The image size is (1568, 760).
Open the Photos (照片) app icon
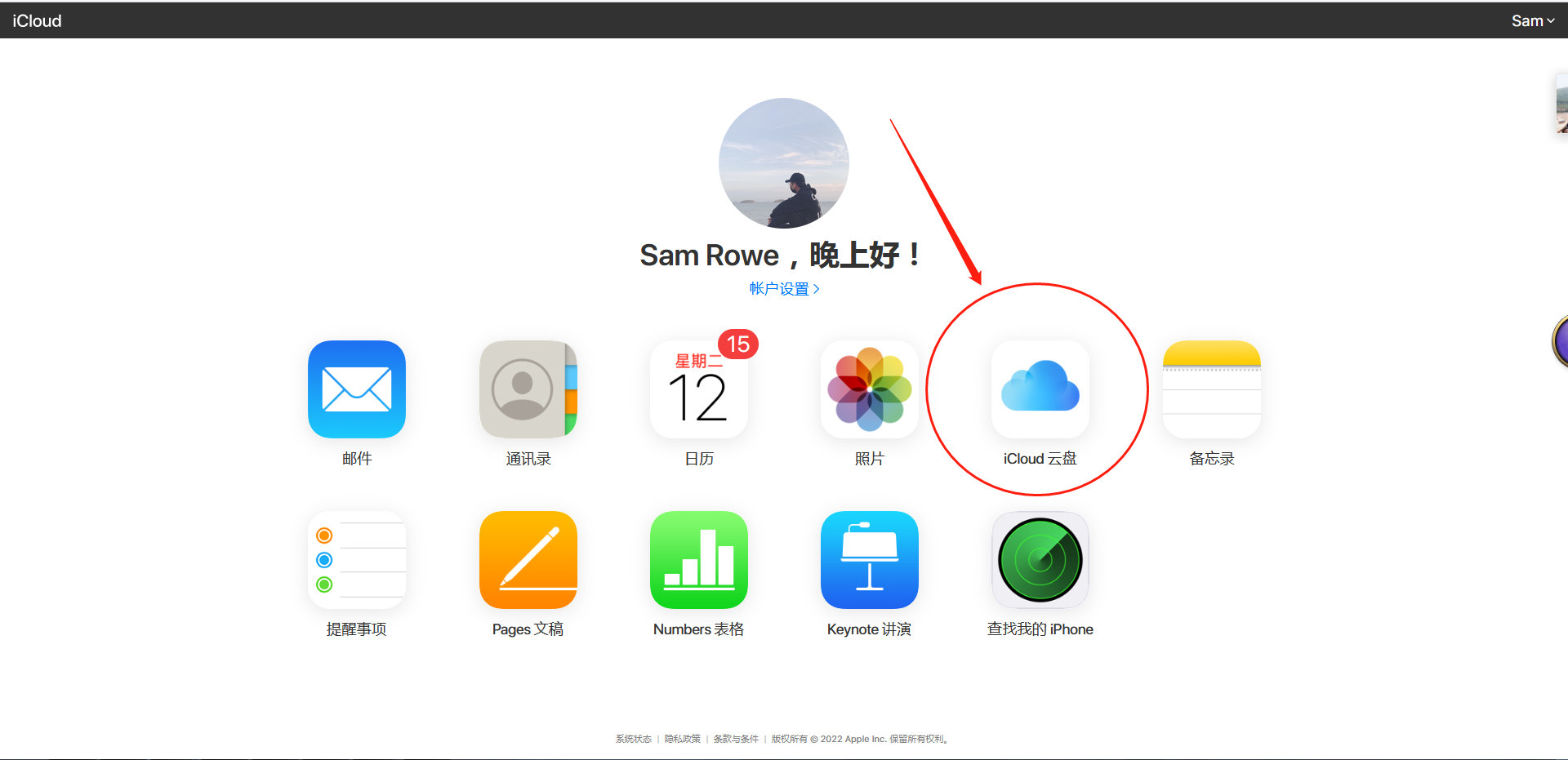click(x=870, y=389)
